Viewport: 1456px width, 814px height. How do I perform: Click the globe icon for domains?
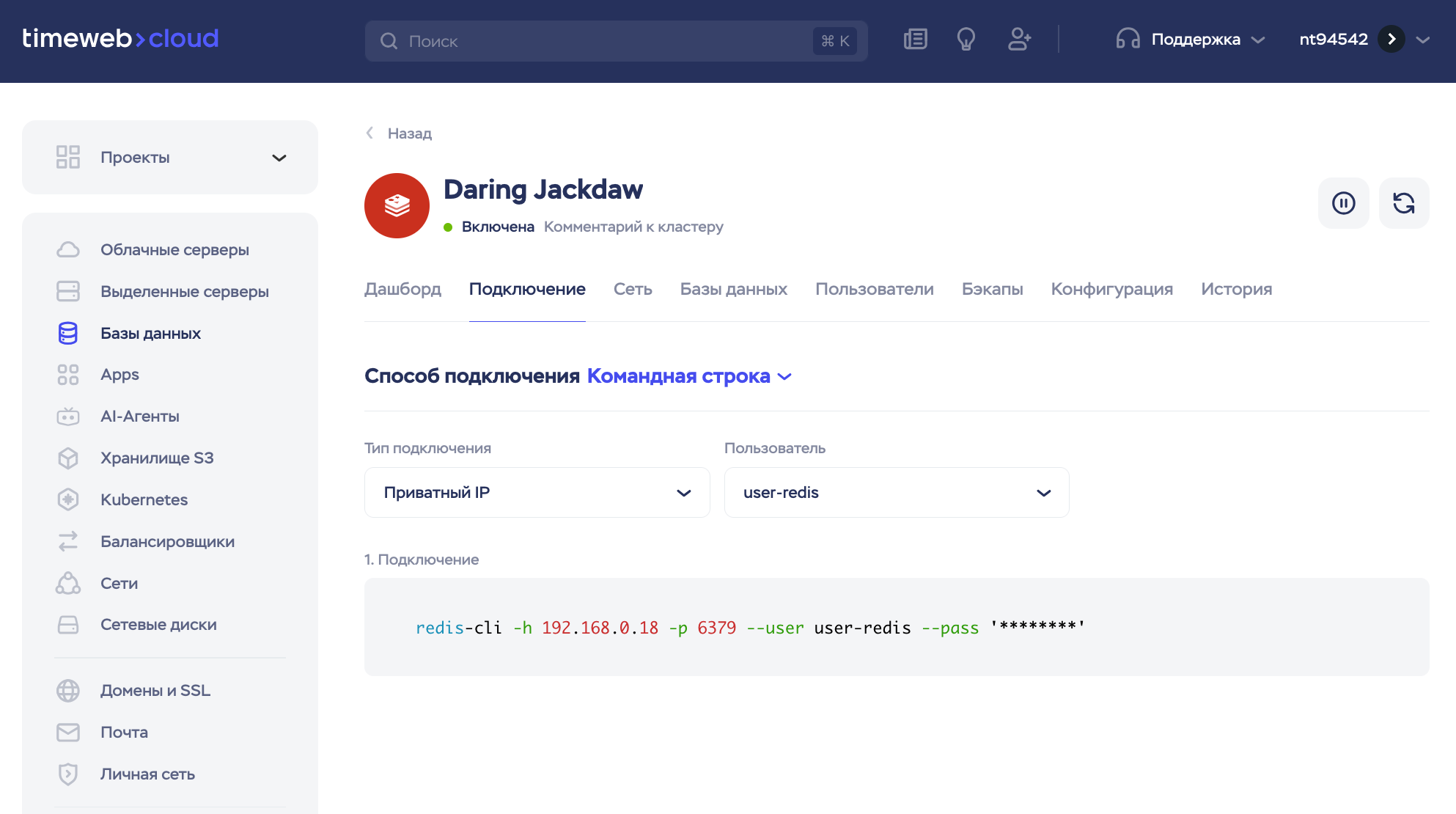68,691
